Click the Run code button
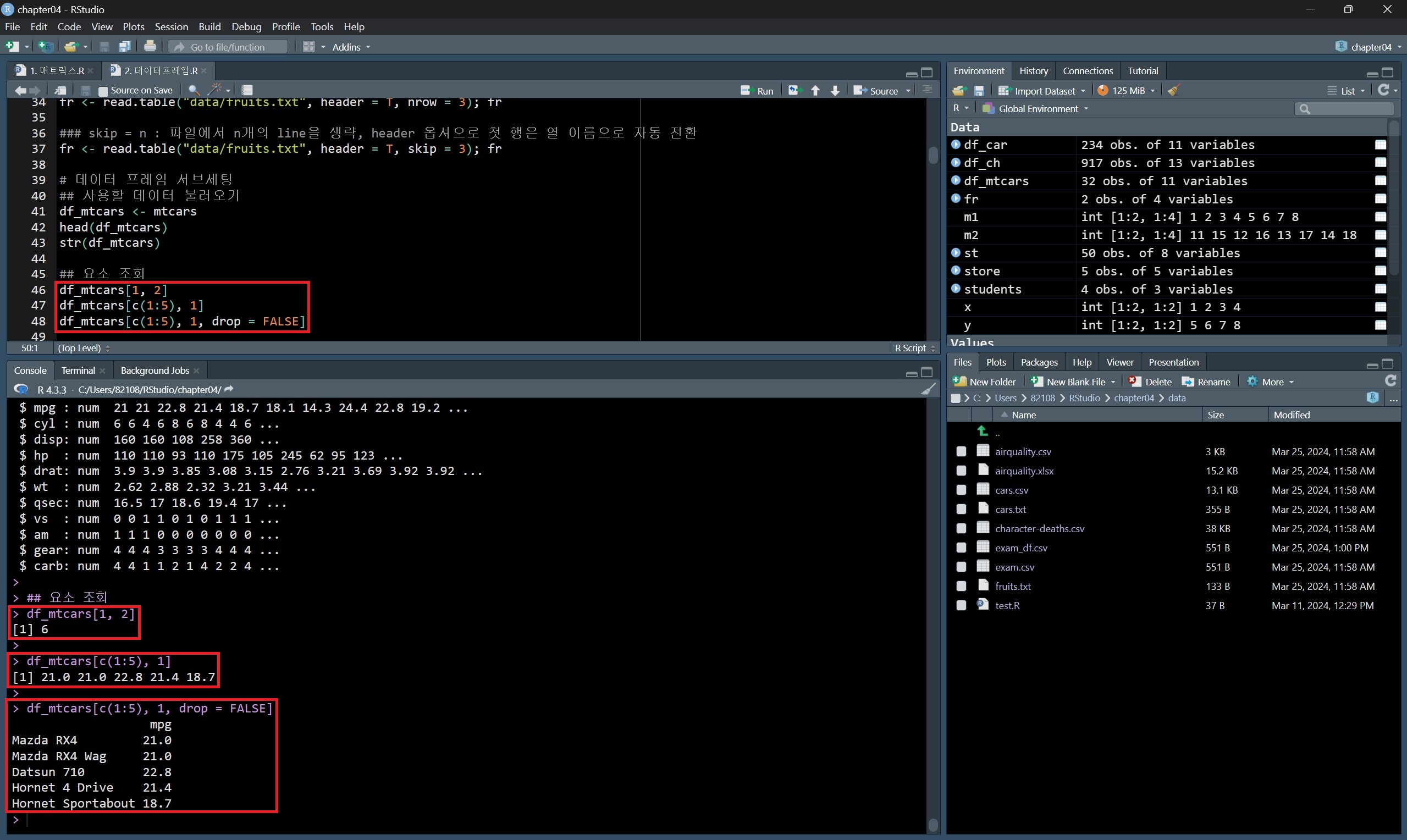Image resolution: width=1407 pixels, height=840 pixels. pyautogui.click(x=757, y=91)
